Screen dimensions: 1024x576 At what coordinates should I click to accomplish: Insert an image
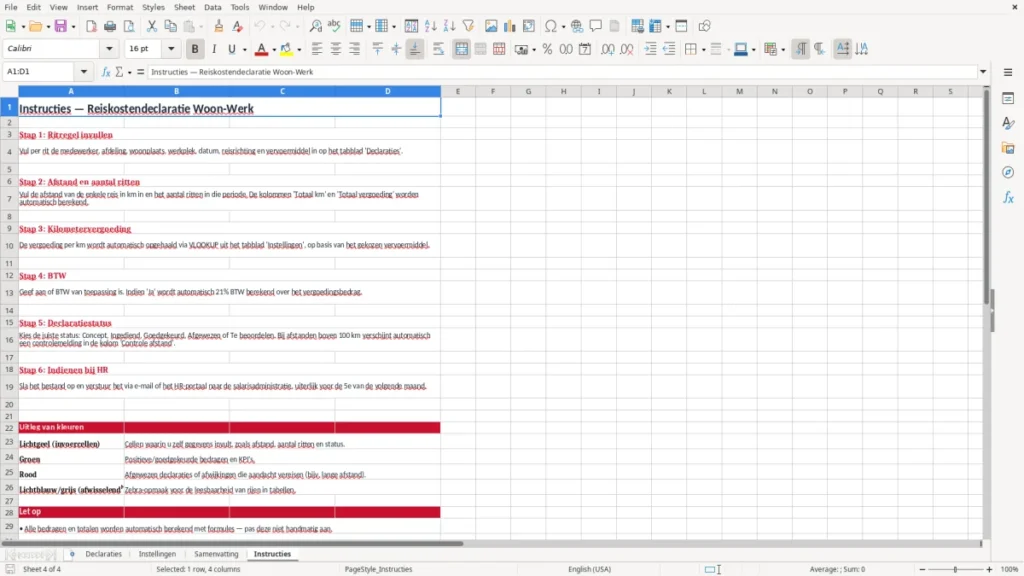click(x=491, y=26)
